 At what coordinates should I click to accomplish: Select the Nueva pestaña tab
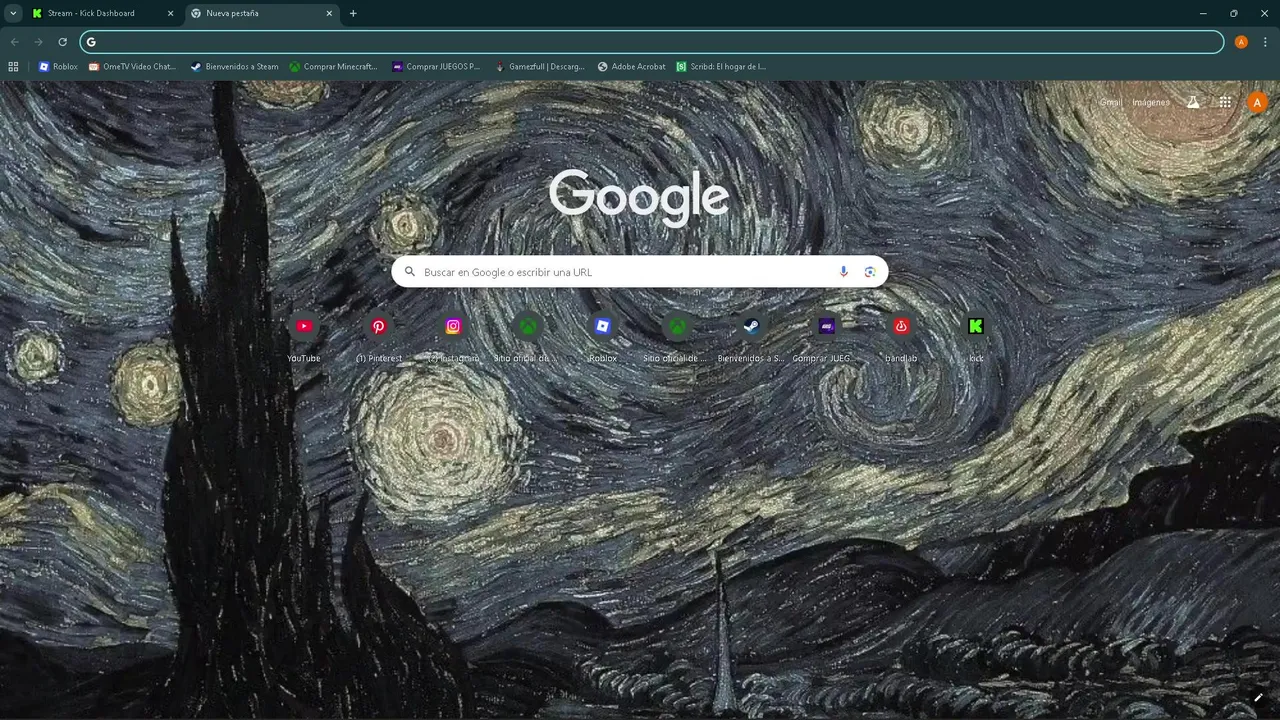click(x=262, y=13)
